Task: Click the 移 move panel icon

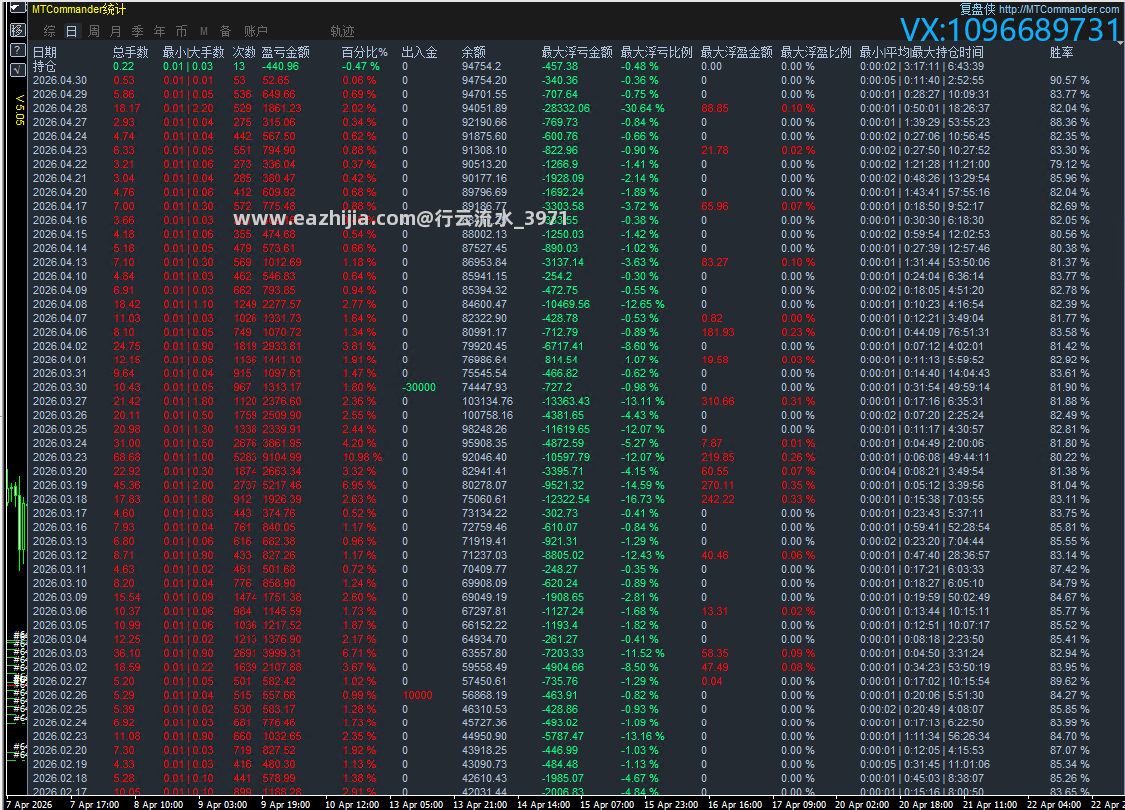Action: tap(18, 30)
